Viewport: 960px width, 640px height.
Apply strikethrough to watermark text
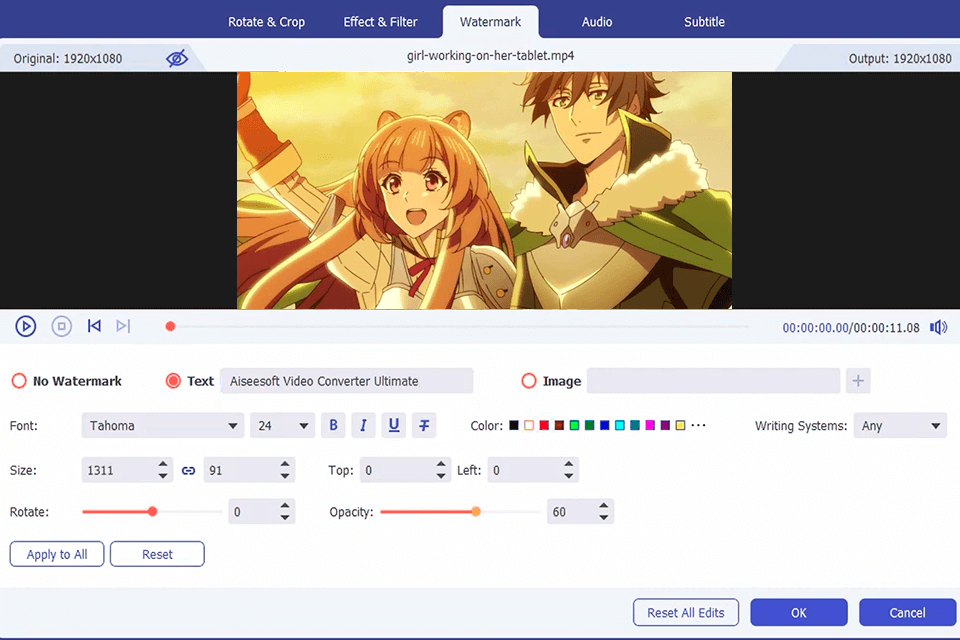pos(423,425)
